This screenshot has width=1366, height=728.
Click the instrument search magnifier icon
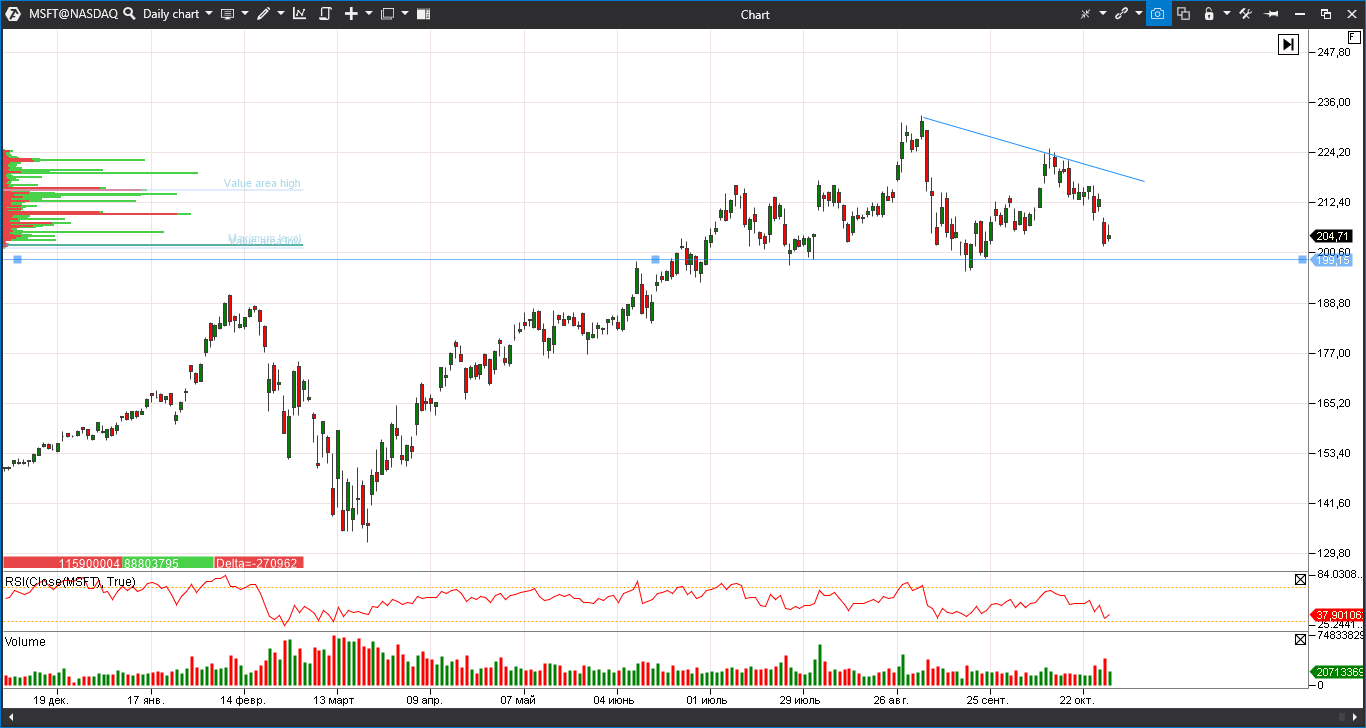pyautogui.click(x=129, y=14)
